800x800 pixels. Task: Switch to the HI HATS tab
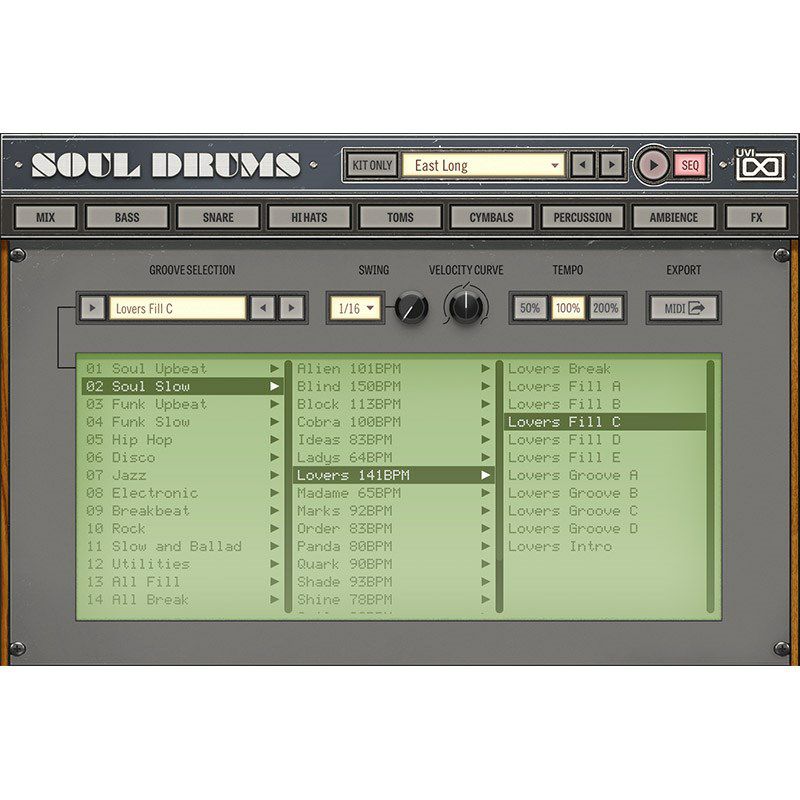coord(309,217)
